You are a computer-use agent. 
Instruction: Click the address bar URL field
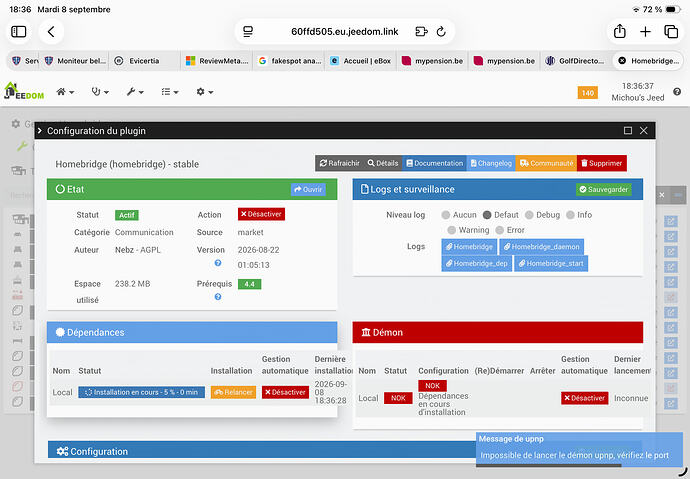click(345, 32)
